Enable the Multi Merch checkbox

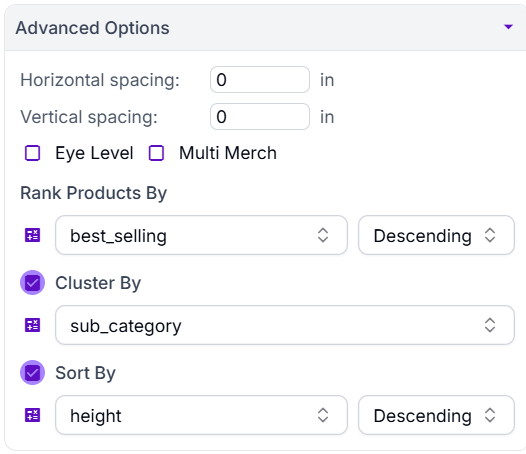coord(156,153)
